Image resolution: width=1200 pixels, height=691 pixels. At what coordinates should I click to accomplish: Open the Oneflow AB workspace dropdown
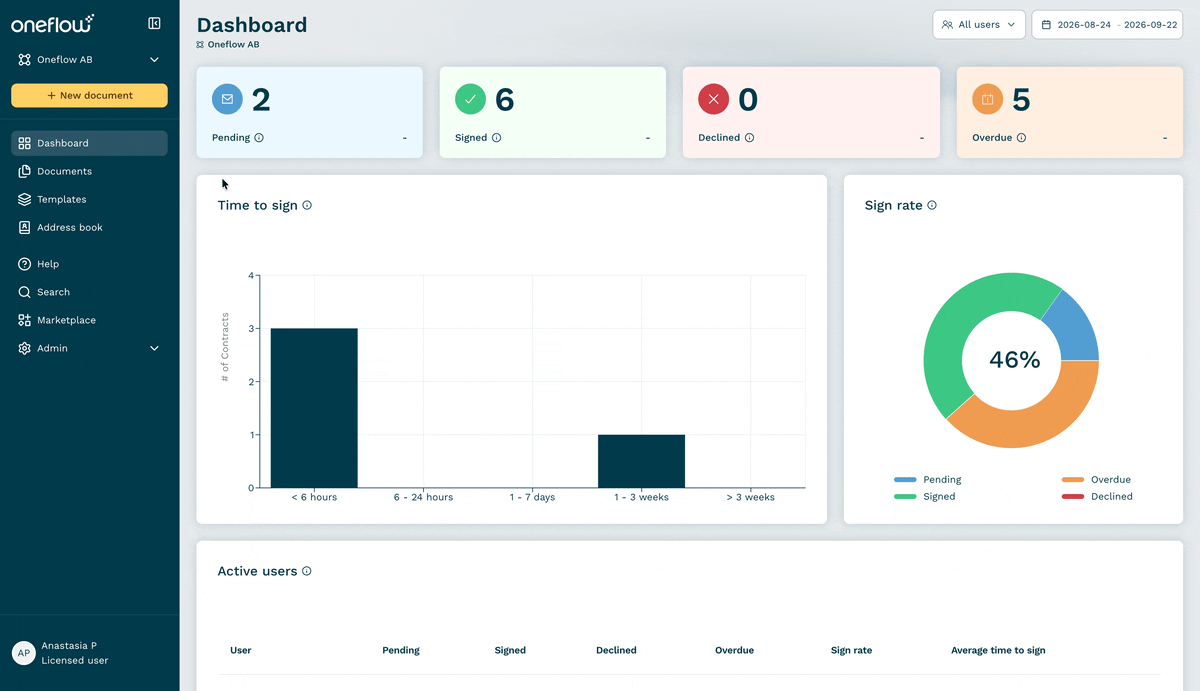[89, 60]
